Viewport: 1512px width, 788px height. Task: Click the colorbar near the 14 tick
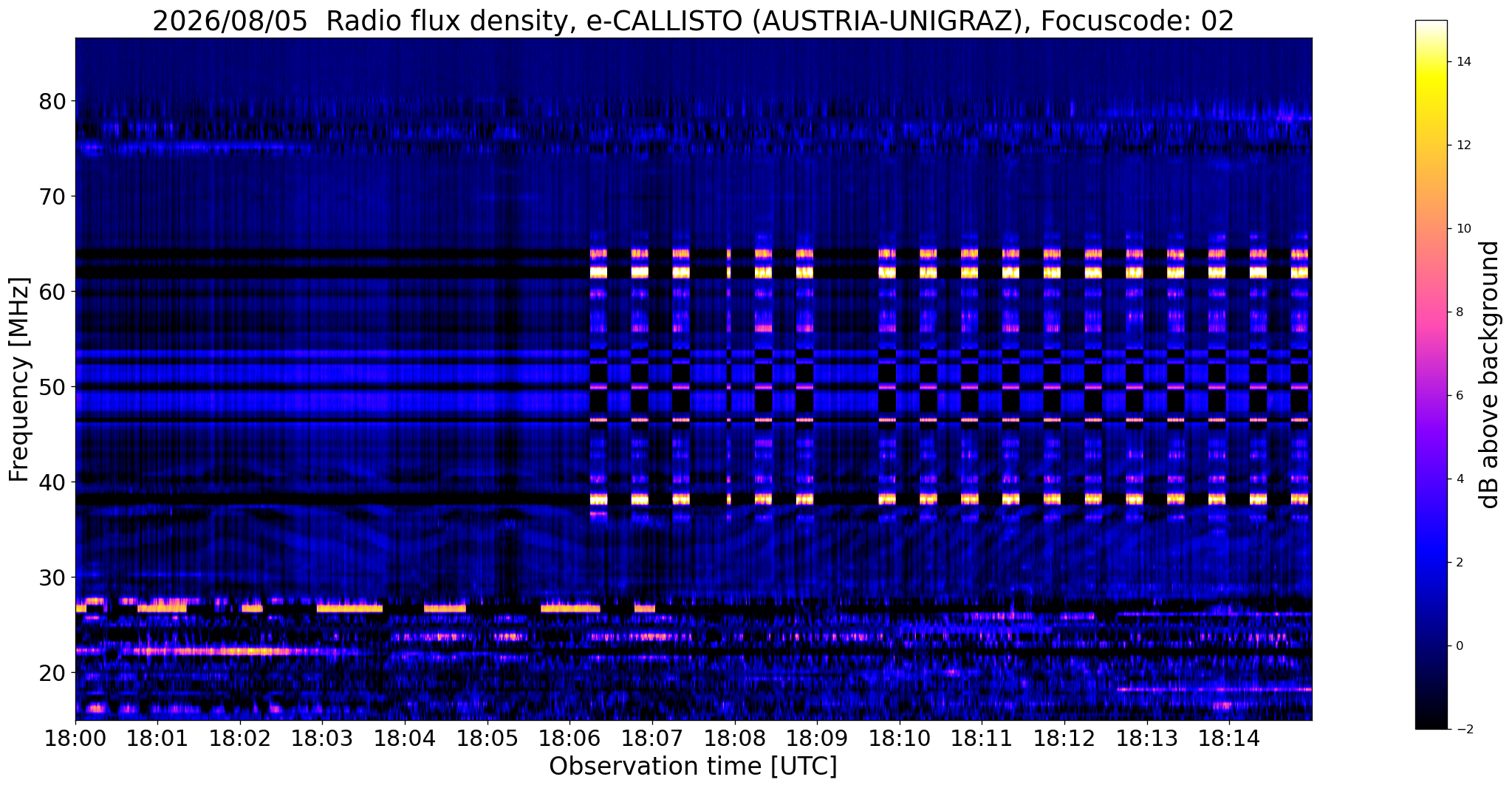(x=1431, y=62)
